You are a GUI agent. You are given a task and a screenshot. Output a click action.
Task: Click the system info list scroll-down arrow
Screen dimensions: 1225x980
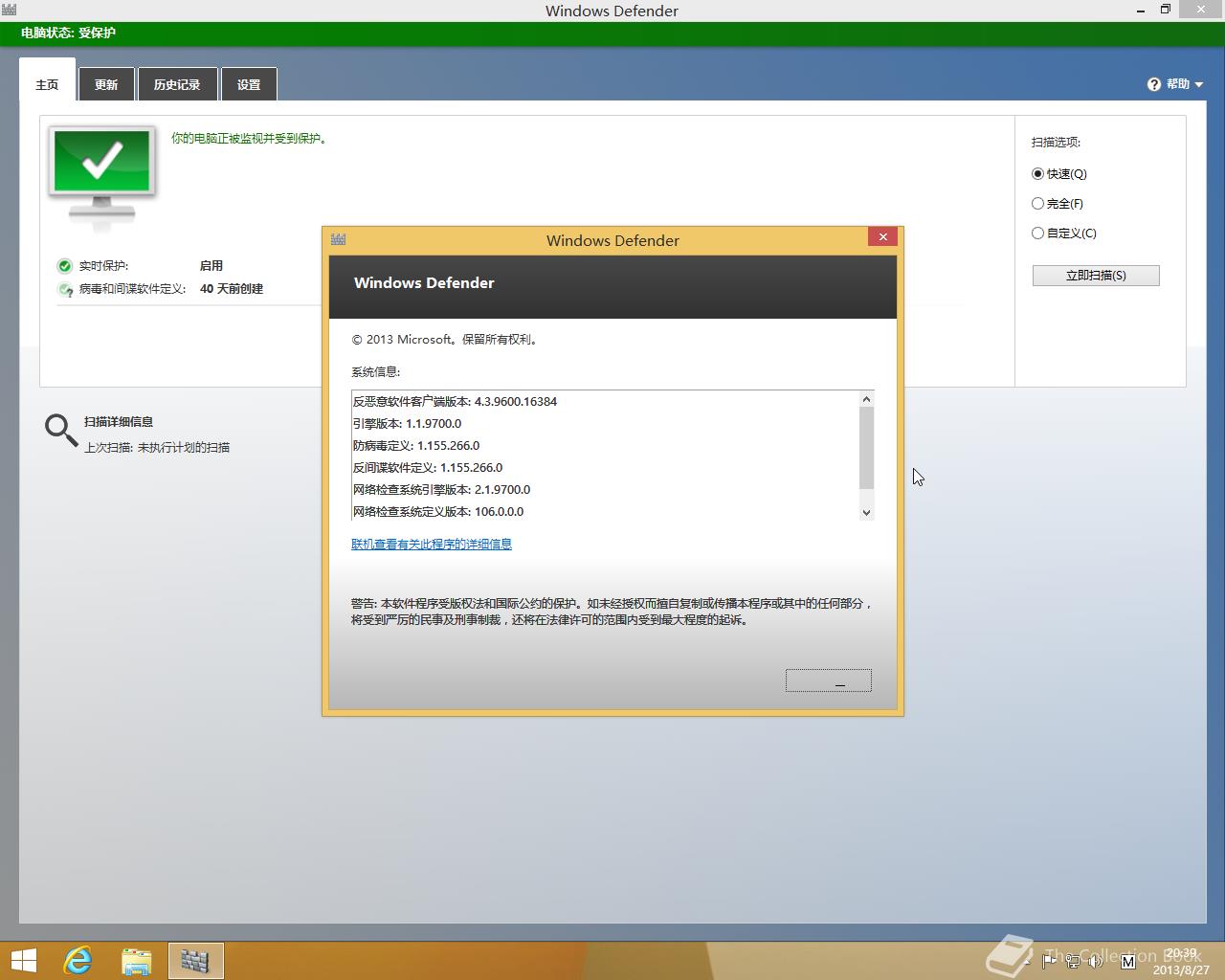866,512
